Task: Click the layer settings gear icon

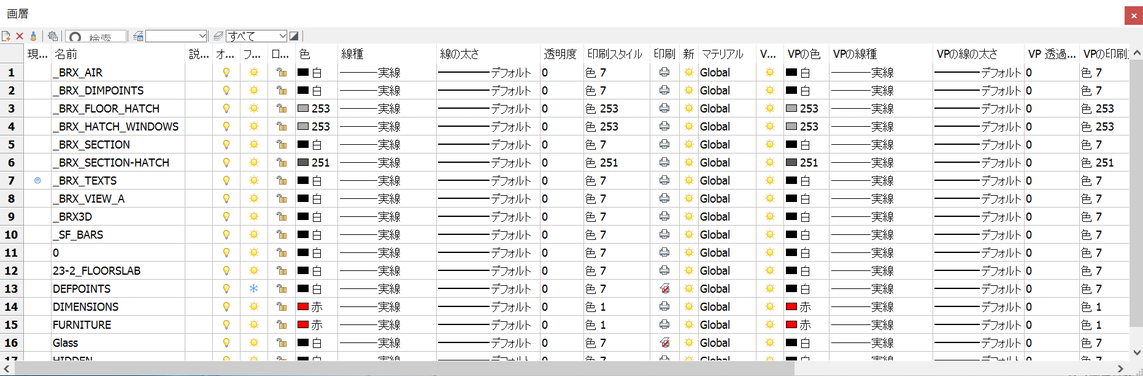Action: click(53, 35)
